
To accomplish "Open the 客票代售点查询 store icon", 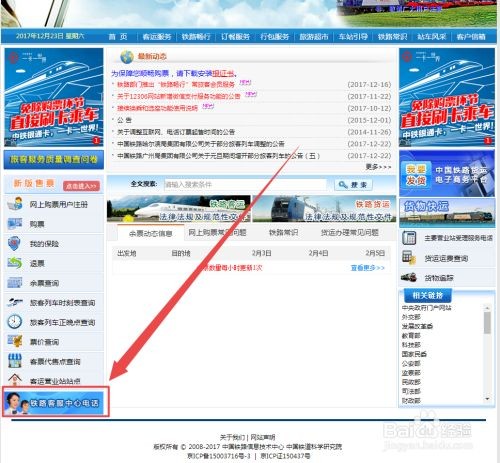I will (x=15, y=361).
